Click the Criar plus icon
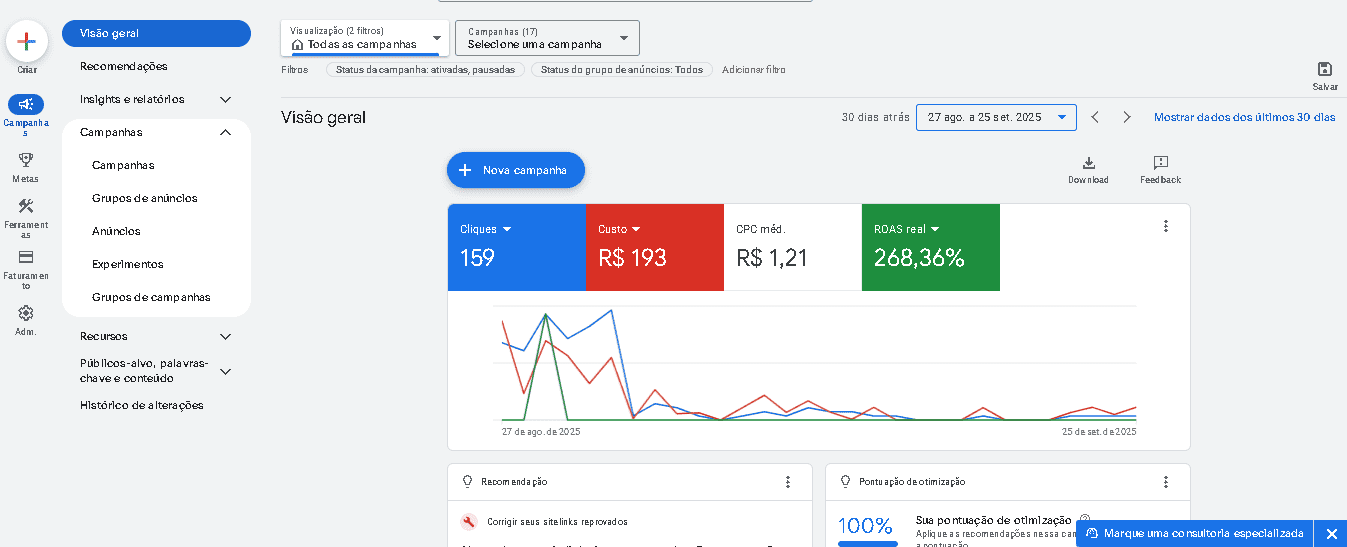Image resolution: width=1347 pixels, height=547 pixels. click(x=26, y=41)
